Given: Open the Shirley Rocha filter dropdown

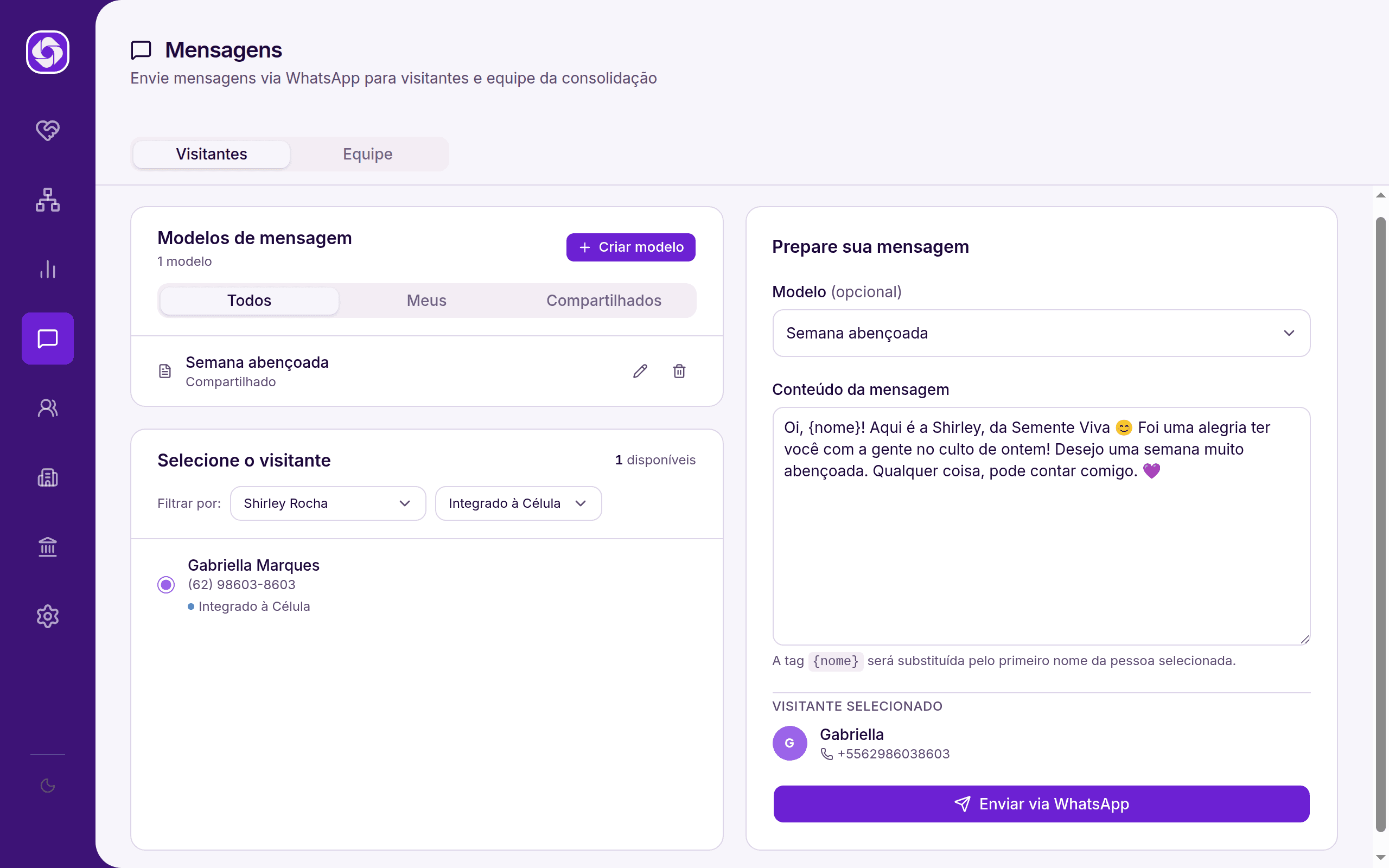Looking at the screenshot, I should click(x=328, y=503).
